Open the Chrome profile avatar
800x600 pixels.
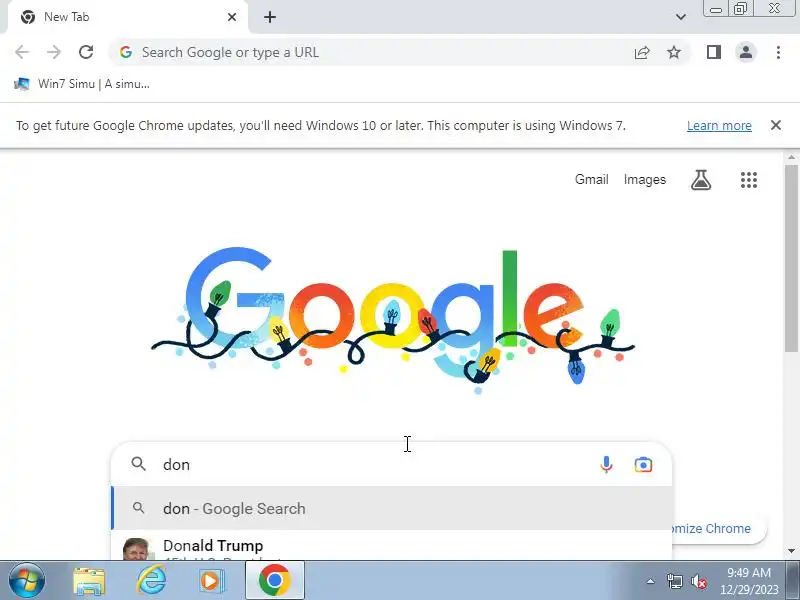point(745,52)
